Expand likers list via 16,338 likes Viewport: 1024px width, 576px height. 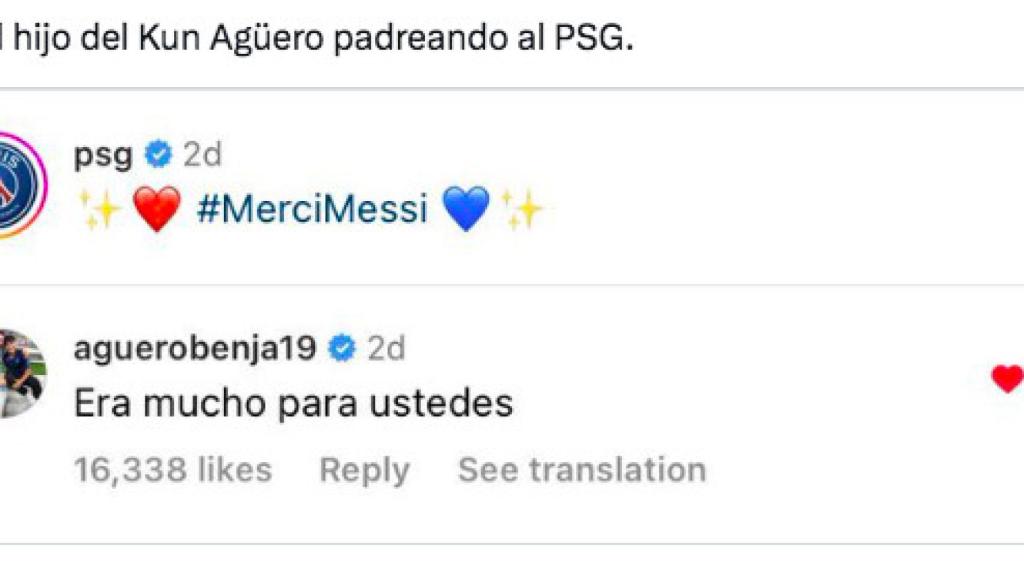pos(172,467)
